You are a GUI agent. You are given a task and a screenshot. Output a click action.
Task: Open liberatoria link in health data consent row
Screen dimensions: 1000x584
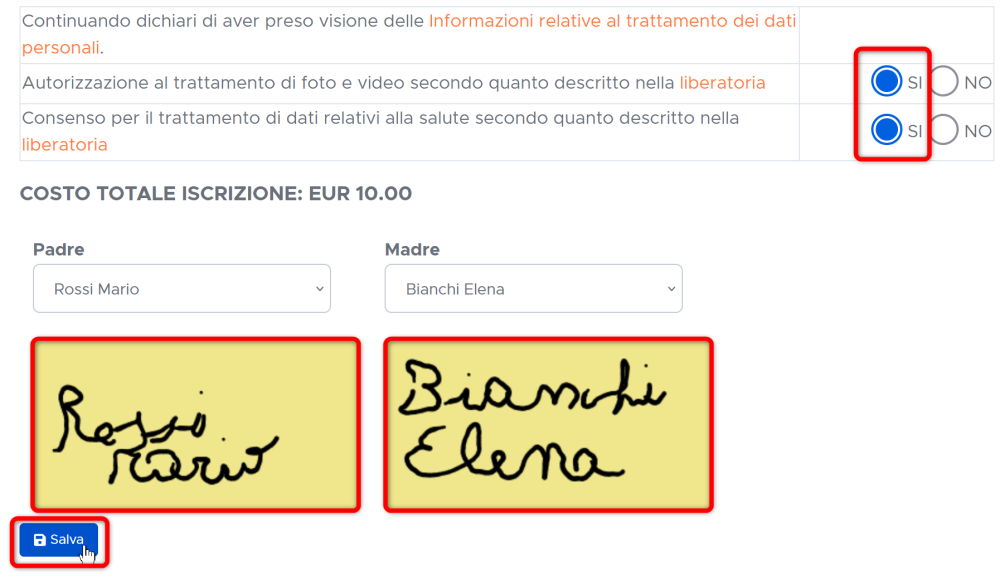[x=64, y=145]
